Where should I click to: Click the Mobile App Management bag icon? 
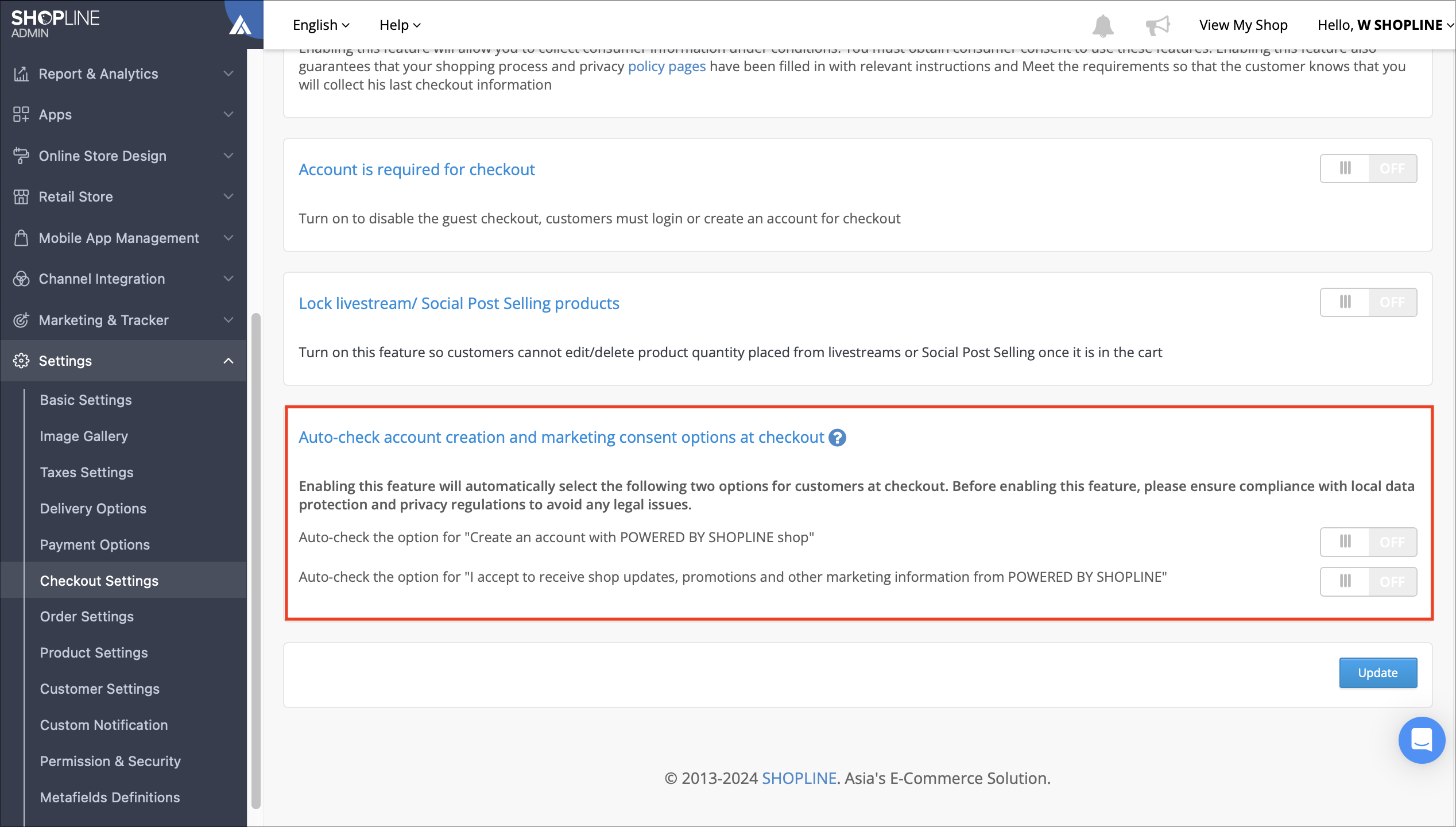coord(21,238)
